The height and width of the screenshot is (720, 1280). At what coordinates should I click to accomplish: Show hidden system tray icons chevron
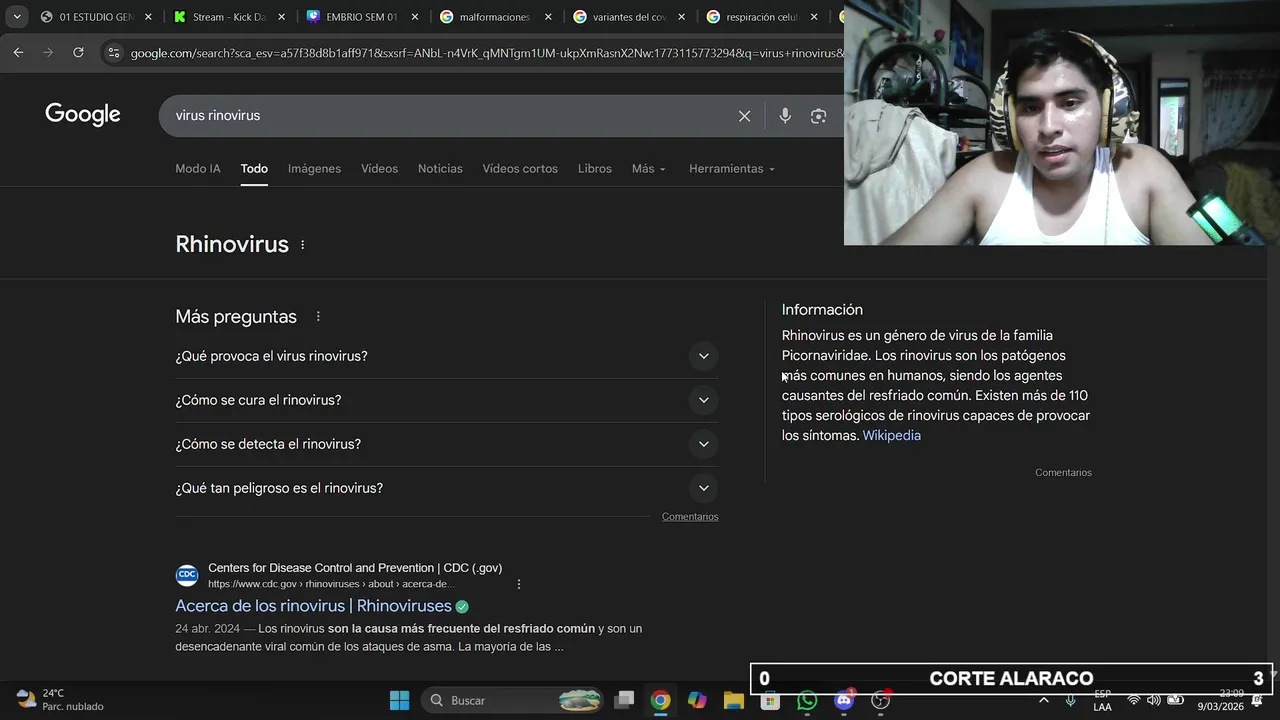click(1044, 700)
